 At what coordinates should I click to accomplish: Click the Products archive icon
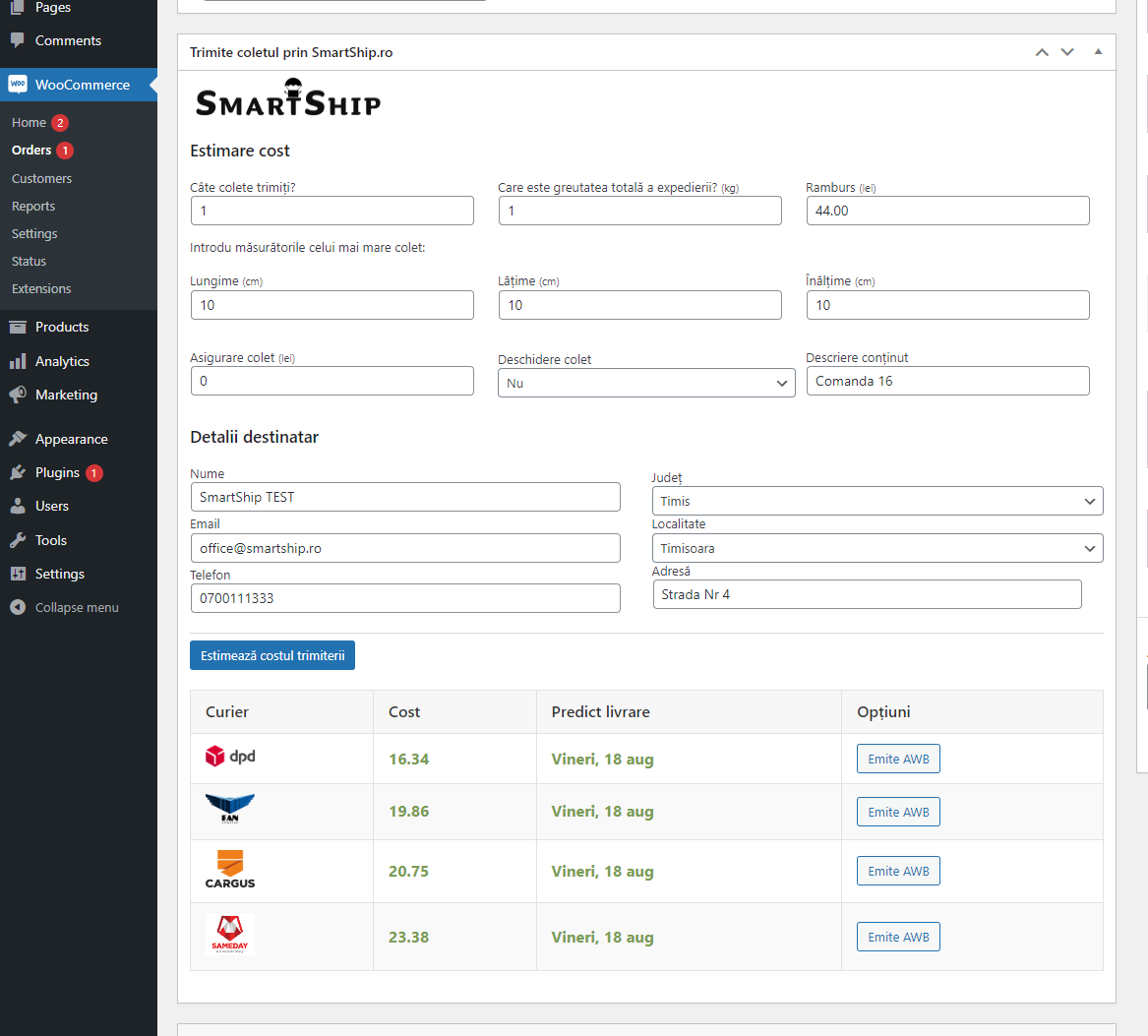(x=18, y=327)
